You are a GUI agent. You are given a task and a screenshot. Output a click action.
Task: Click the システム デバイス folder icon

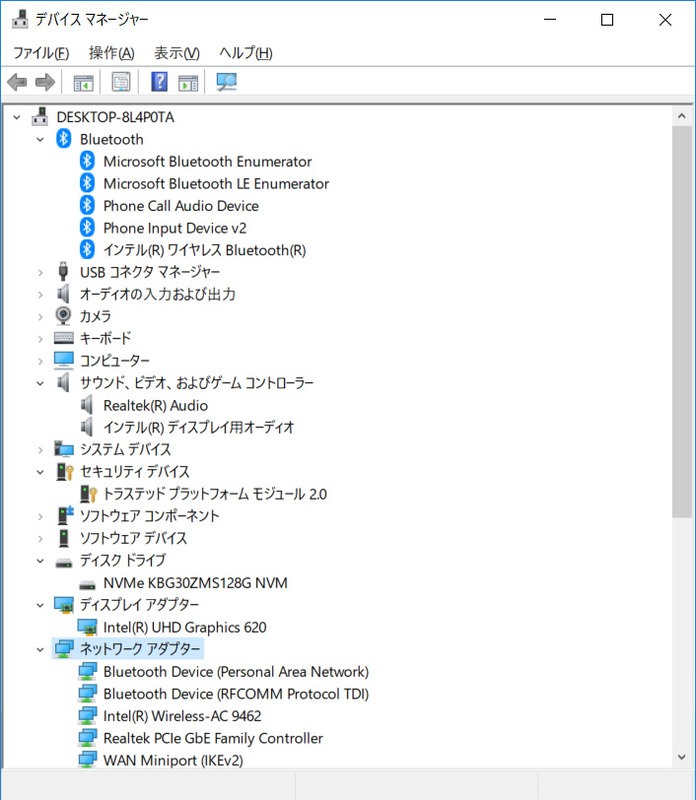point(64,449)
